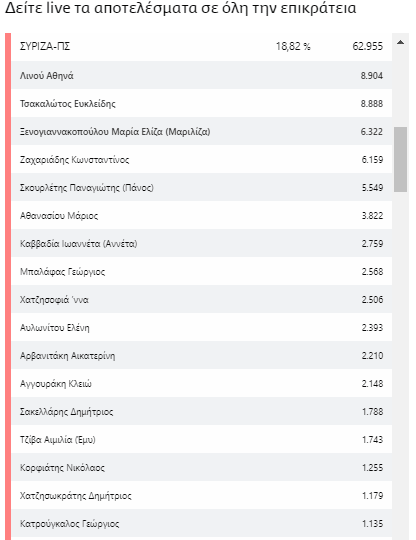Click the vertical scrollbar thumb

pyautogui.click(x=401, y=159)
